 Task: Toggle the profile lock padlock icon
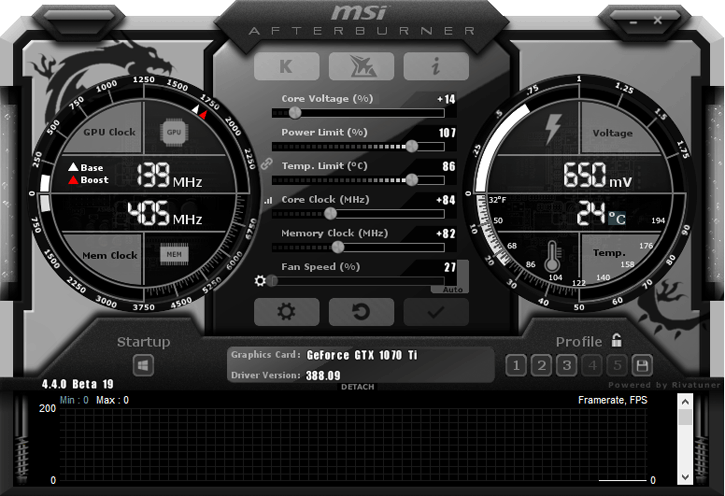[616, 340]
